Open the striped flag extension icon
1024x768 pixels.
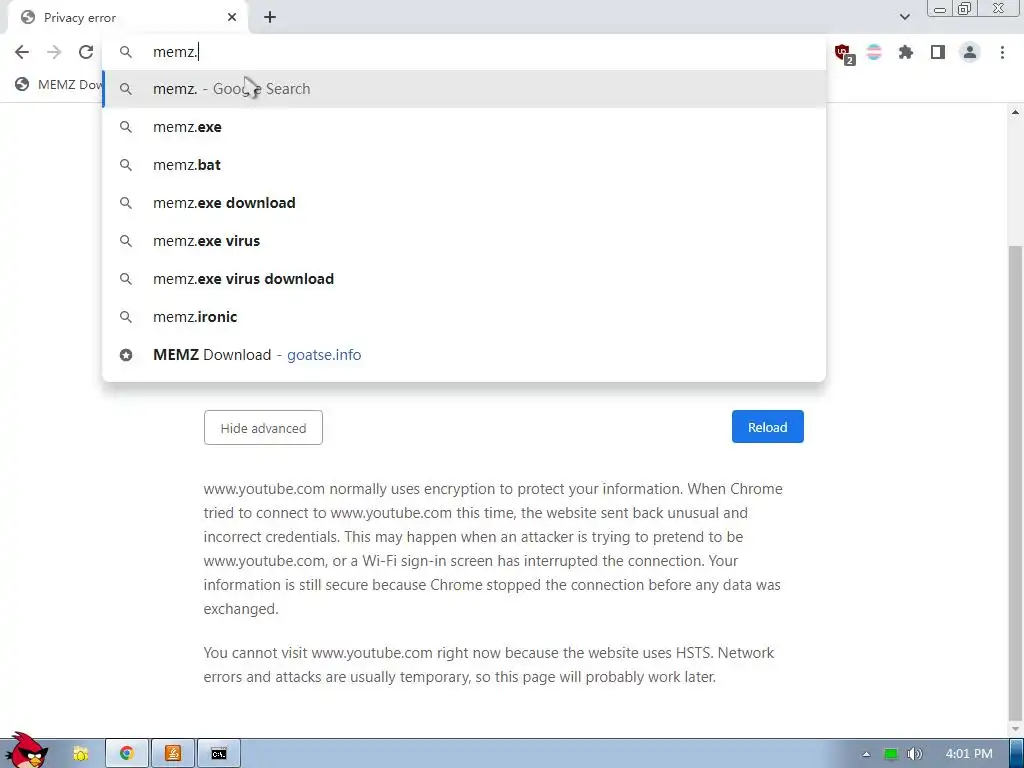pos(874,52)
